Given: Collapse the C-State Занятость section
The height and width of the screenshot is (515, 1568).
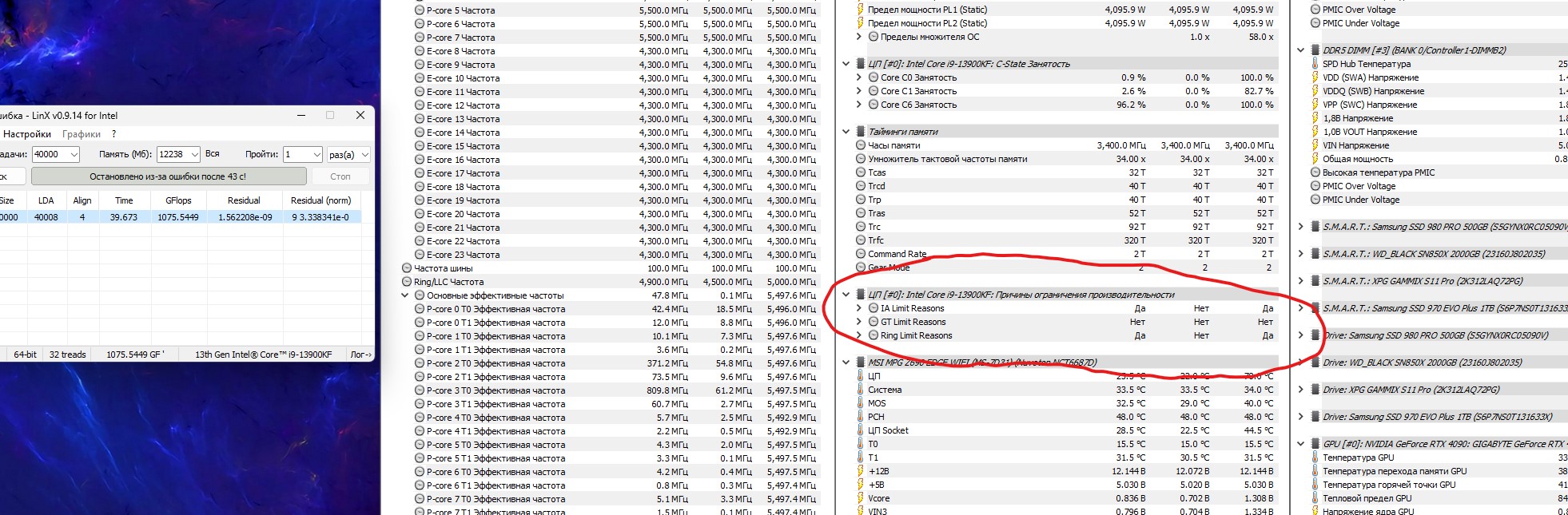Looking at the screenshot, I should (846, 64).
